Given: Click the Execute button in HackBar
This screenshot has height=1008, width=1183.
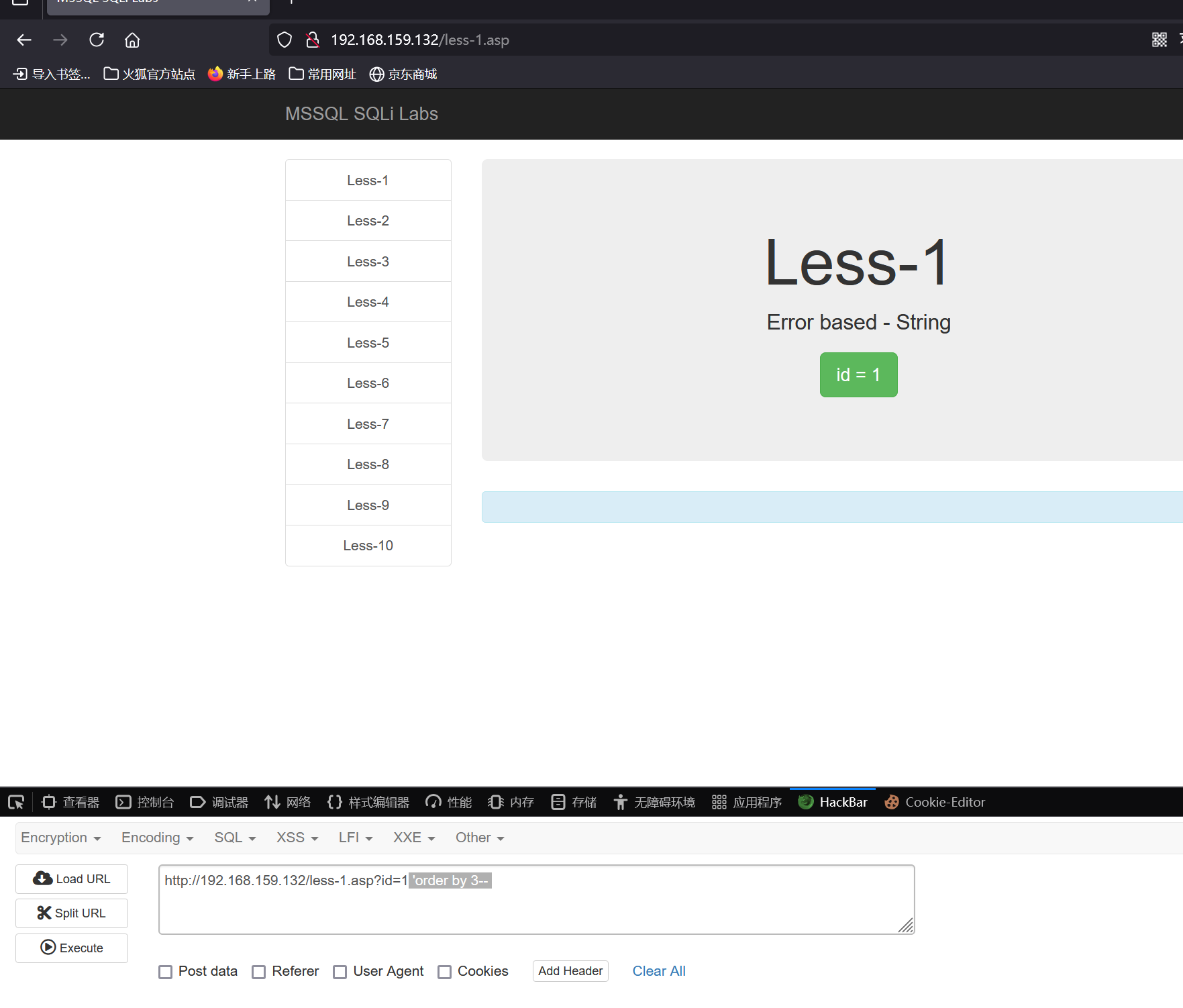Looking at the screenshot, I should pos(71,948).
